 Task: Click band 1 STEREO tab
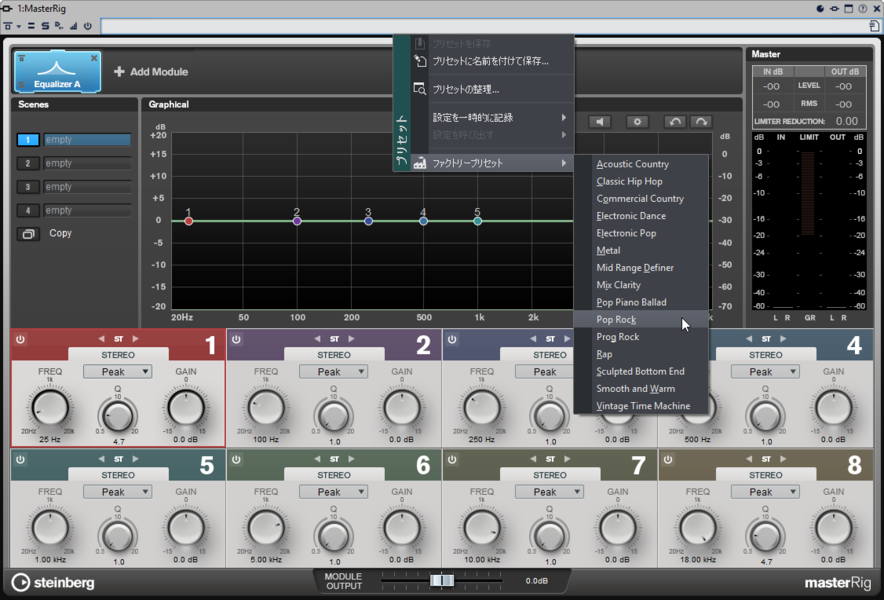(x=118, y=355)
